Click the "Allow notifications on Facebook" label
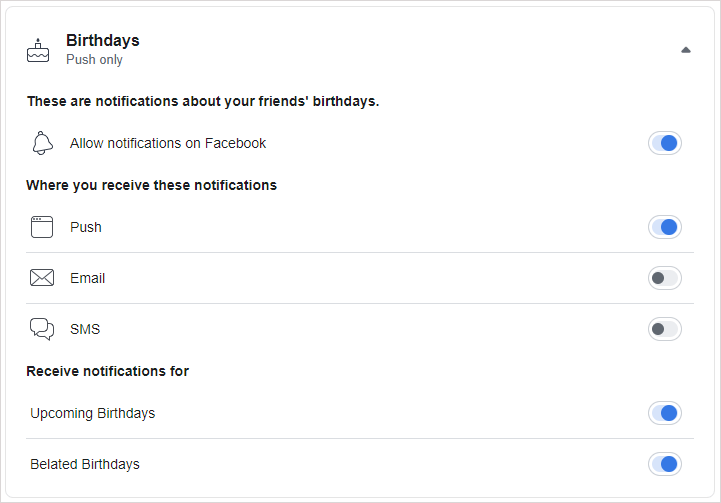The height and width of the screenshot is (503, 721). click(x=168, y=143)
